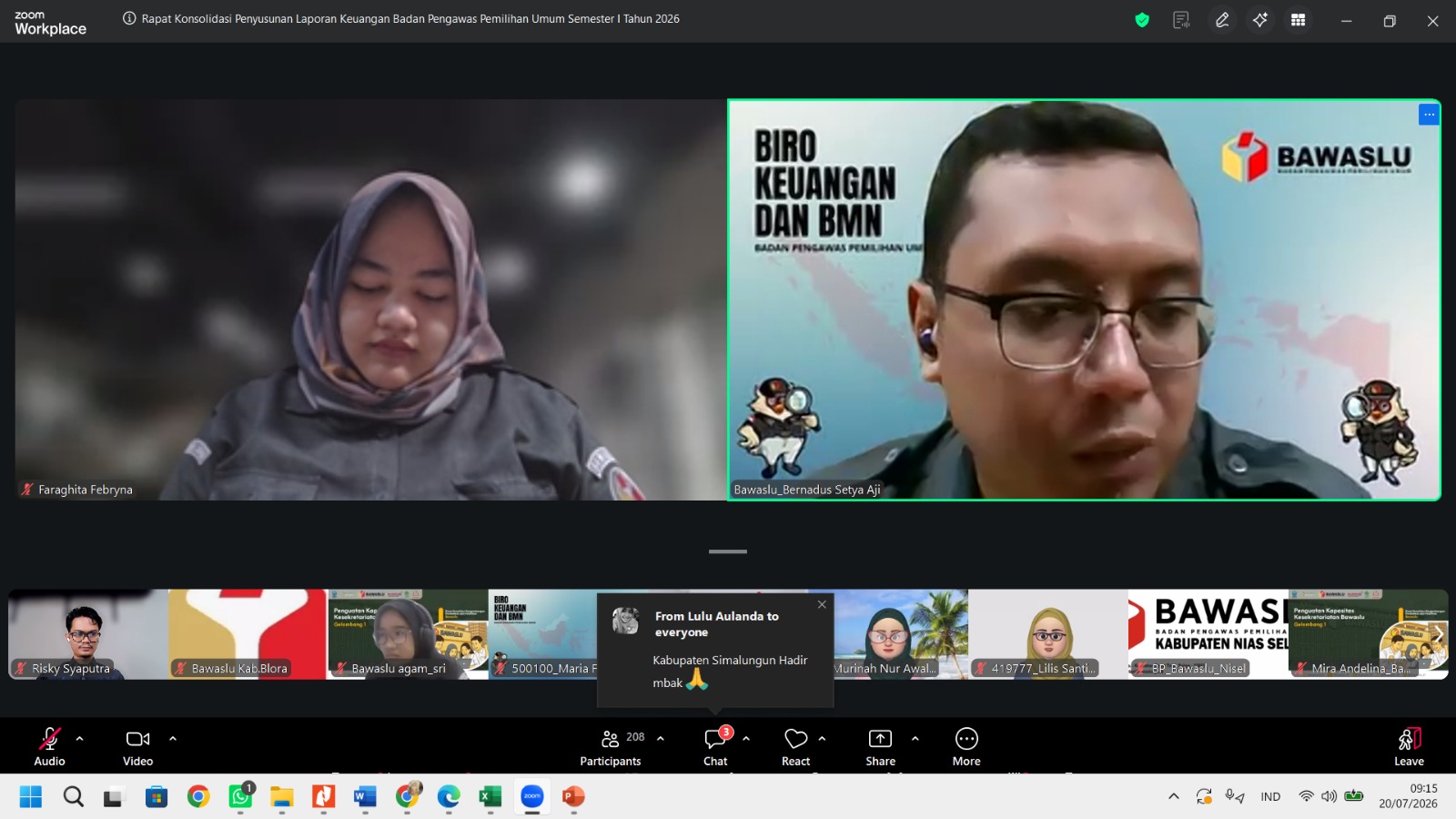Open Microsoft Word from taskbar
Viewport: 1456px width, 819px height.
point(365,797)
